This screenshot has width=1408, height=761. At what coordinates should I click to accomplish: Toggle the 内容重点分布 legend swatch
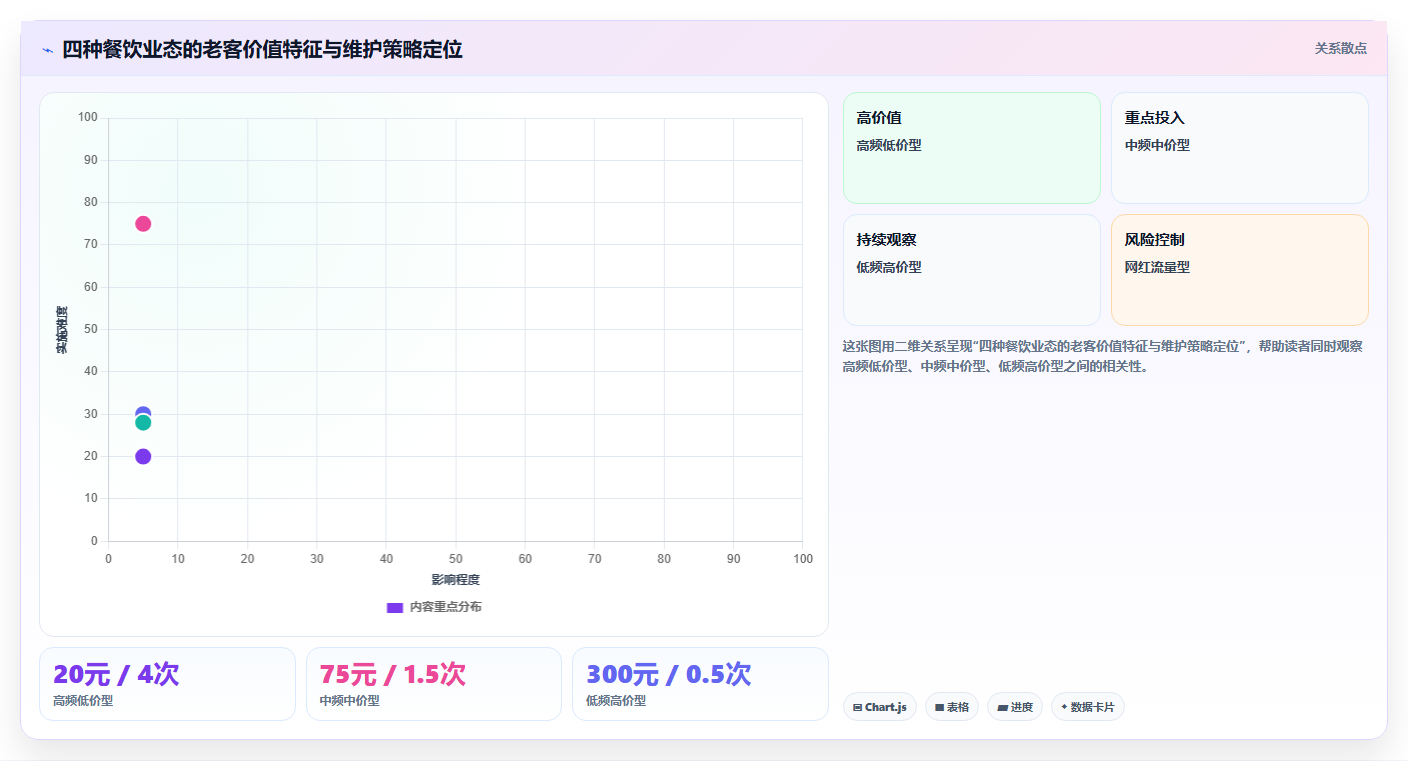click(395, 607)
